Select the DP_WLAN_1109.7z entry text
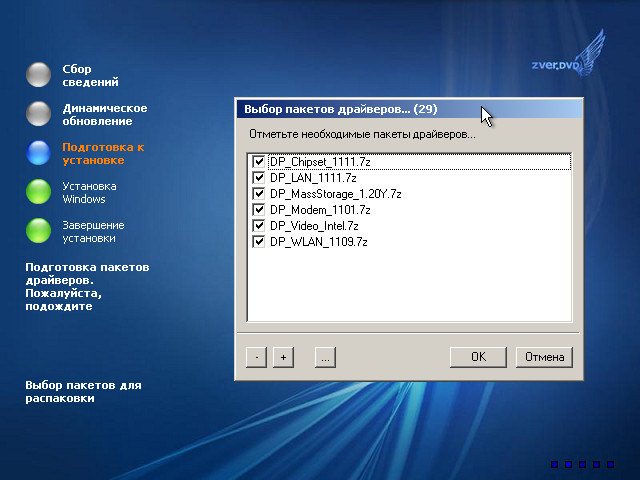The height and width of the screenshot is (480, 640). (319, 242)
